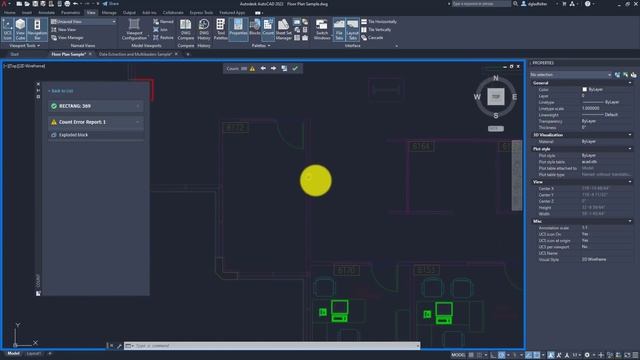
Task: Click Tile Vertically
Action: tap(376, 30)
